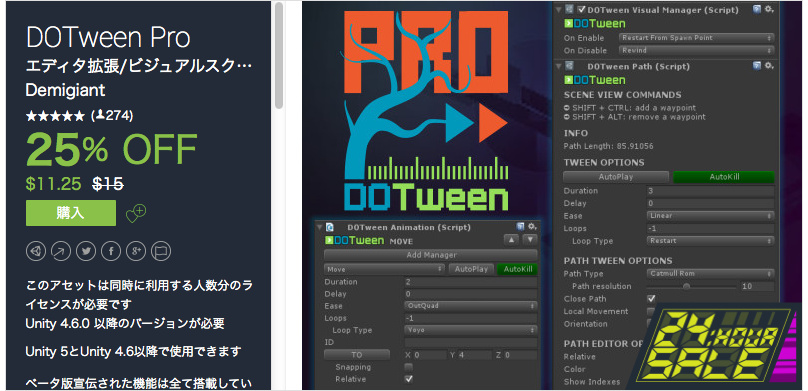This screenshot has width=808, height=391.
Task: Open On Enable dropdown showing Restart From Spawn Point
Action: click(x=696, y=38)
